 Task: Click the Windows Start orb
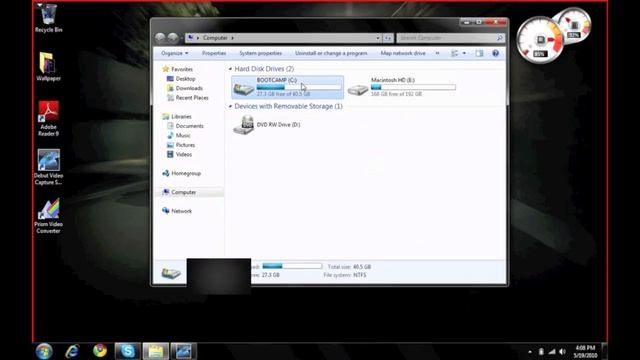[x=44, y=351]
